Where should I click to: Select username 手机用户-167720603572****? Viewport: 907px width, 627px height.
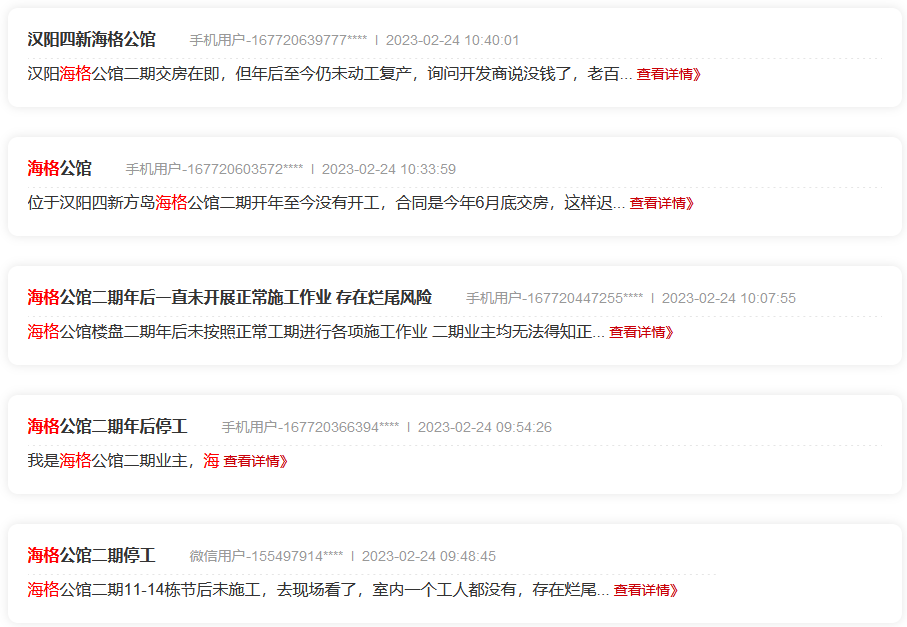(214, 169)
